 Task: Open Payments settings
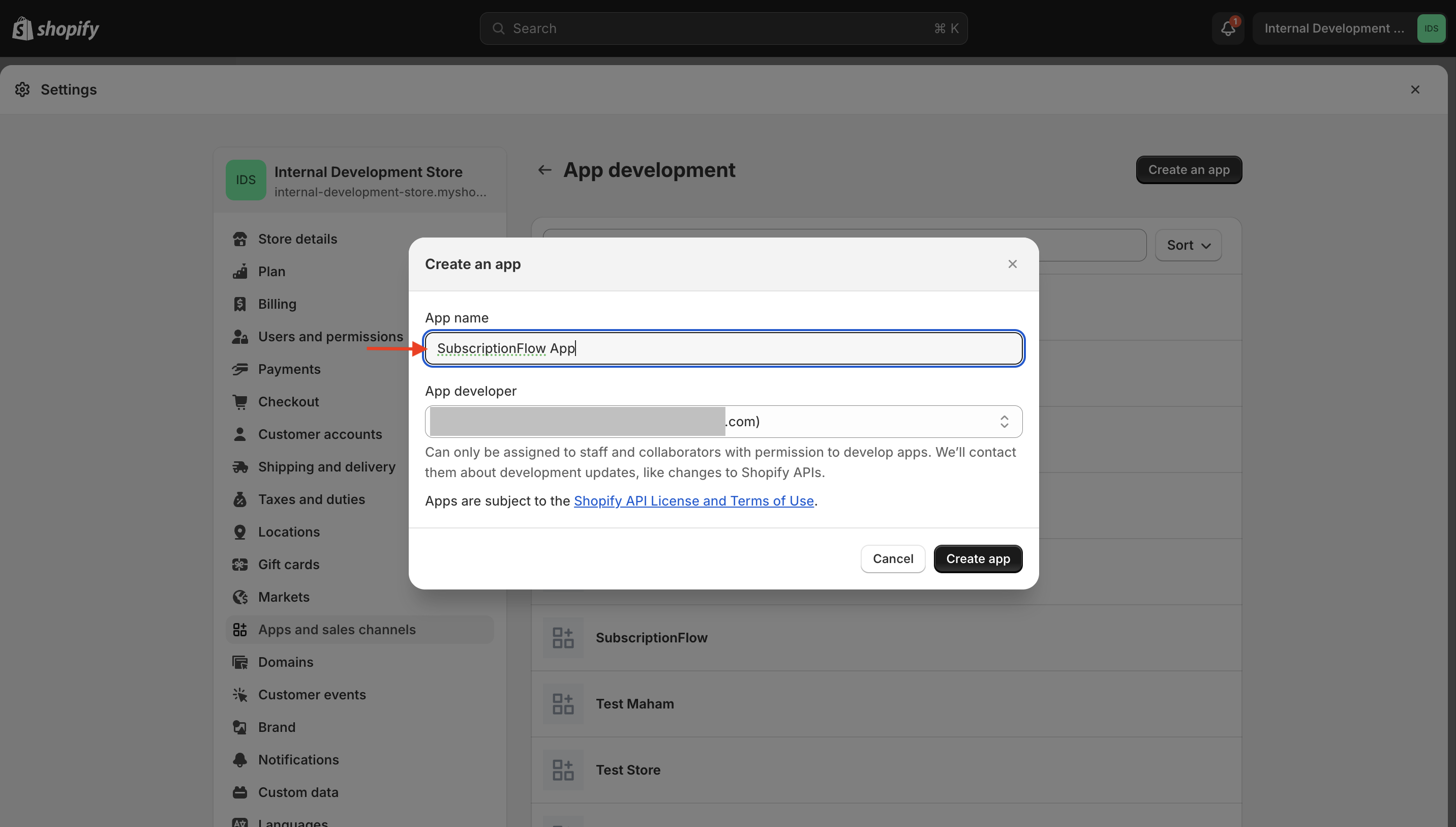tap(359, 369)
